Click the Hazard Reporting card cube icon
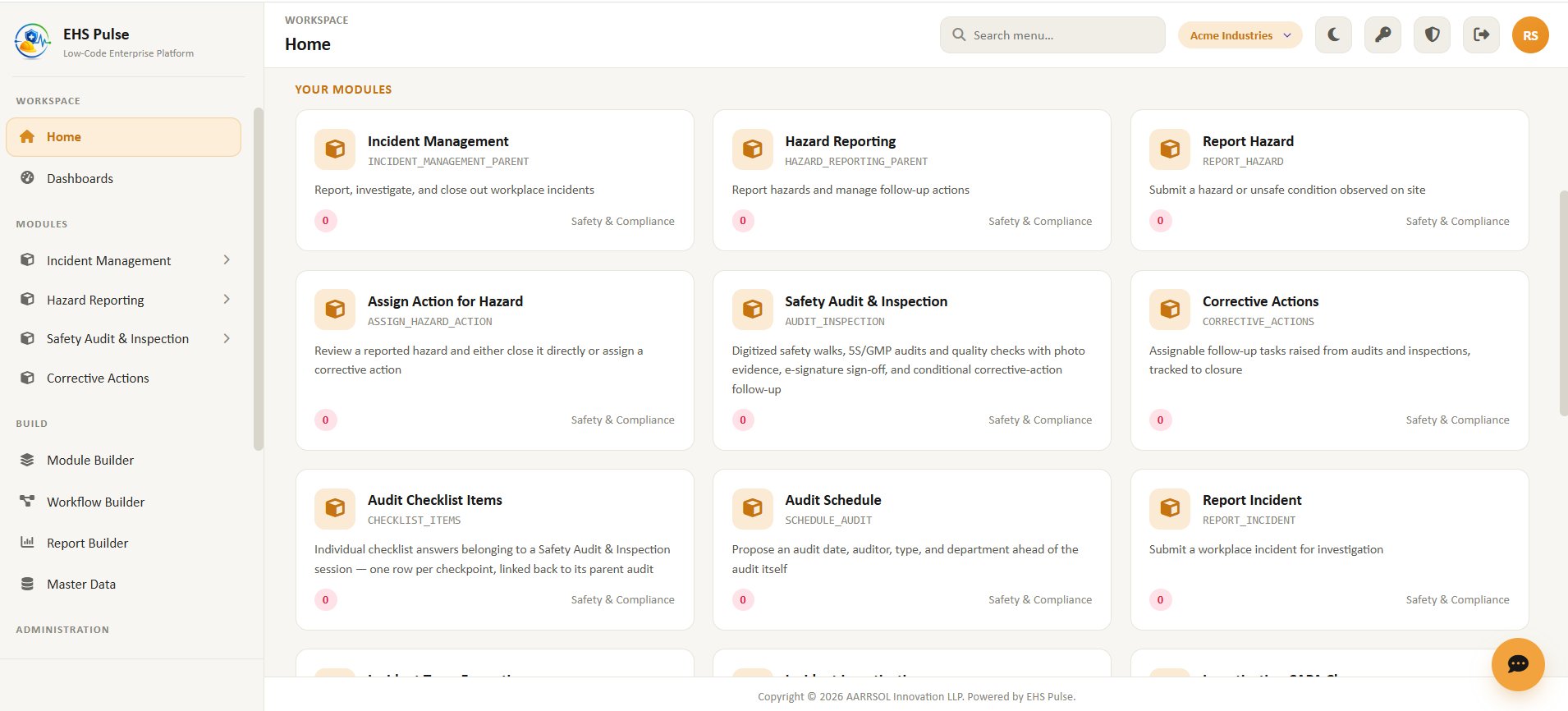Viewport: 1568px width, 711px height. (x=752, y=149)
